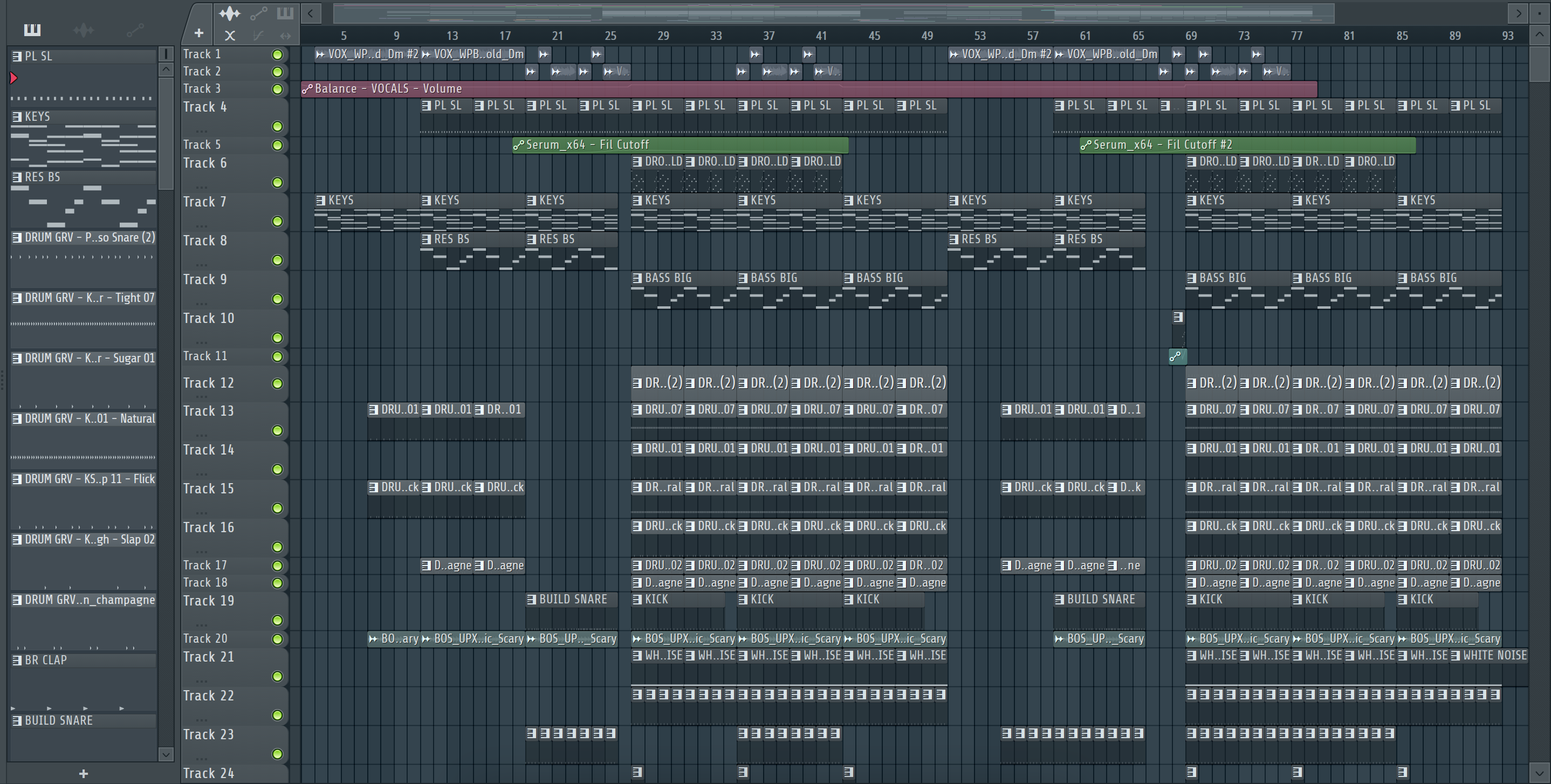Toggle the Track 20 mute LED
This screenshot has width=1551, height=784.
(277, 639)
